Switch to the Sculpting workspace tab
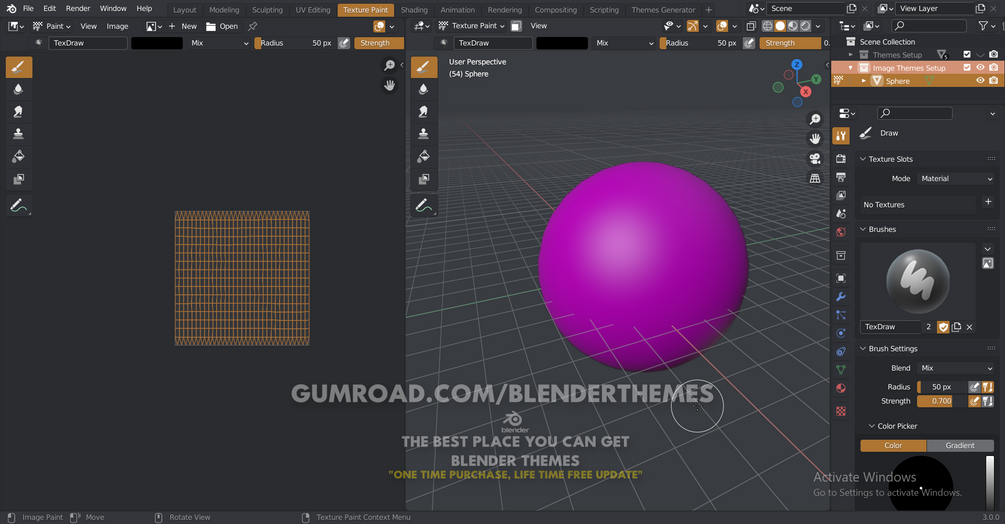This screenshot has width=1005, height=524. click(267, 10)
